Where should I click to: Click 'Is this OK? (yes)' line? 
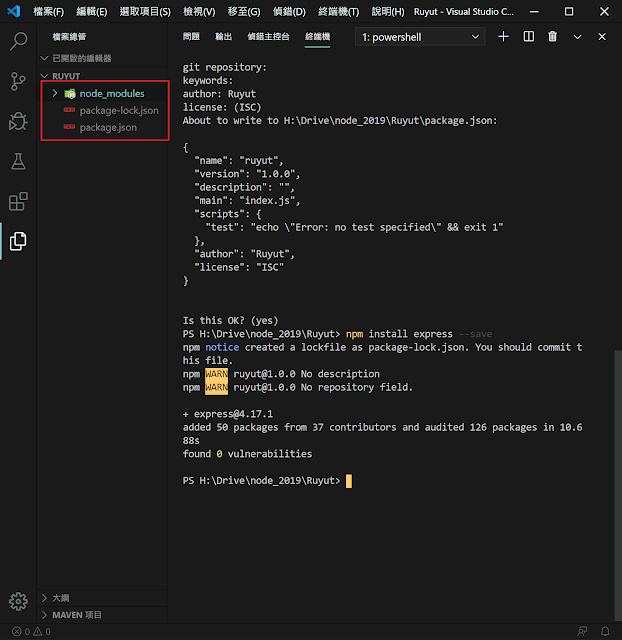tap(230, 320)
